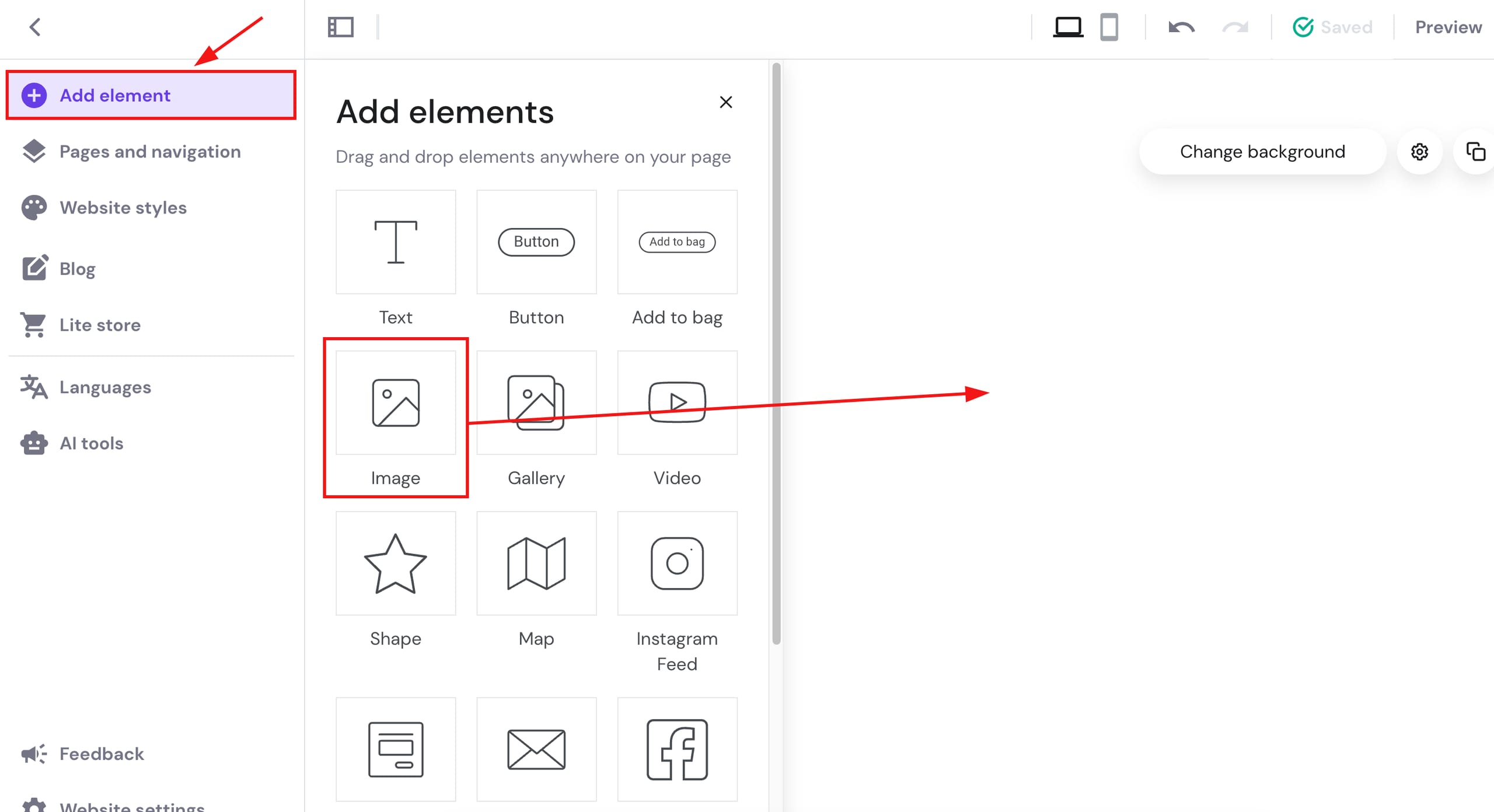Select the Text element tile
This screenshot has width=1494, height=812.
click(x=395, y=242)
